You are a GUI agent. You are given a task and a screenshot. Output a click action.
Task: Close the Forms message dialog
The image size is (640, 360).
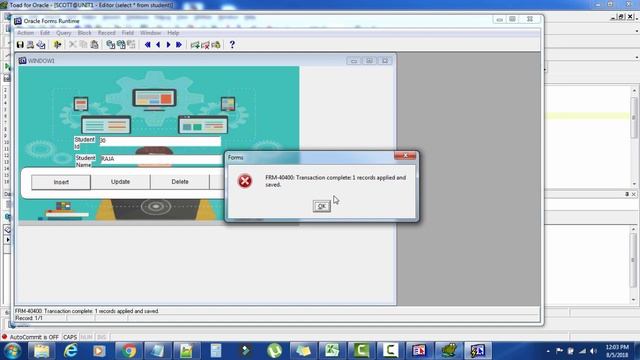pyautogui.click(x=405, y=156)
